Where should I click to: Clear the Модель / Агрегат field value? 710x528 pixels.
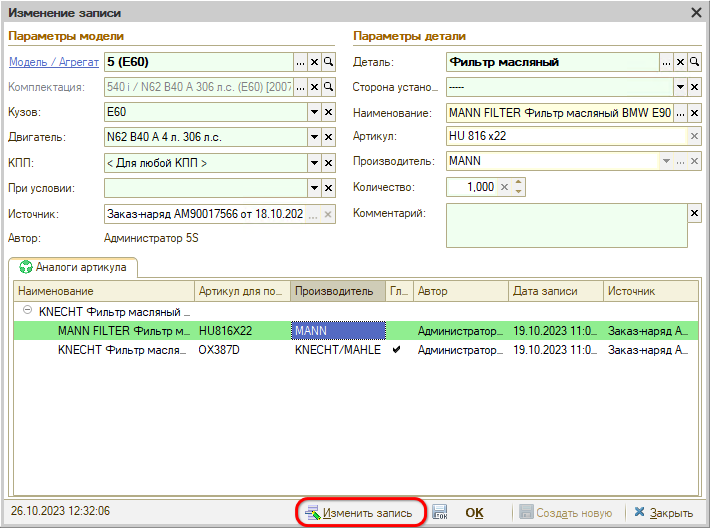[x=314, y=62]
